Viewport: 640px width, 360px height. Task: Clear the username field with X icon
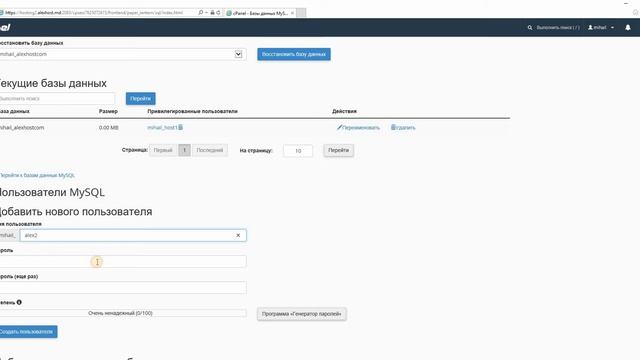point(238,236)
